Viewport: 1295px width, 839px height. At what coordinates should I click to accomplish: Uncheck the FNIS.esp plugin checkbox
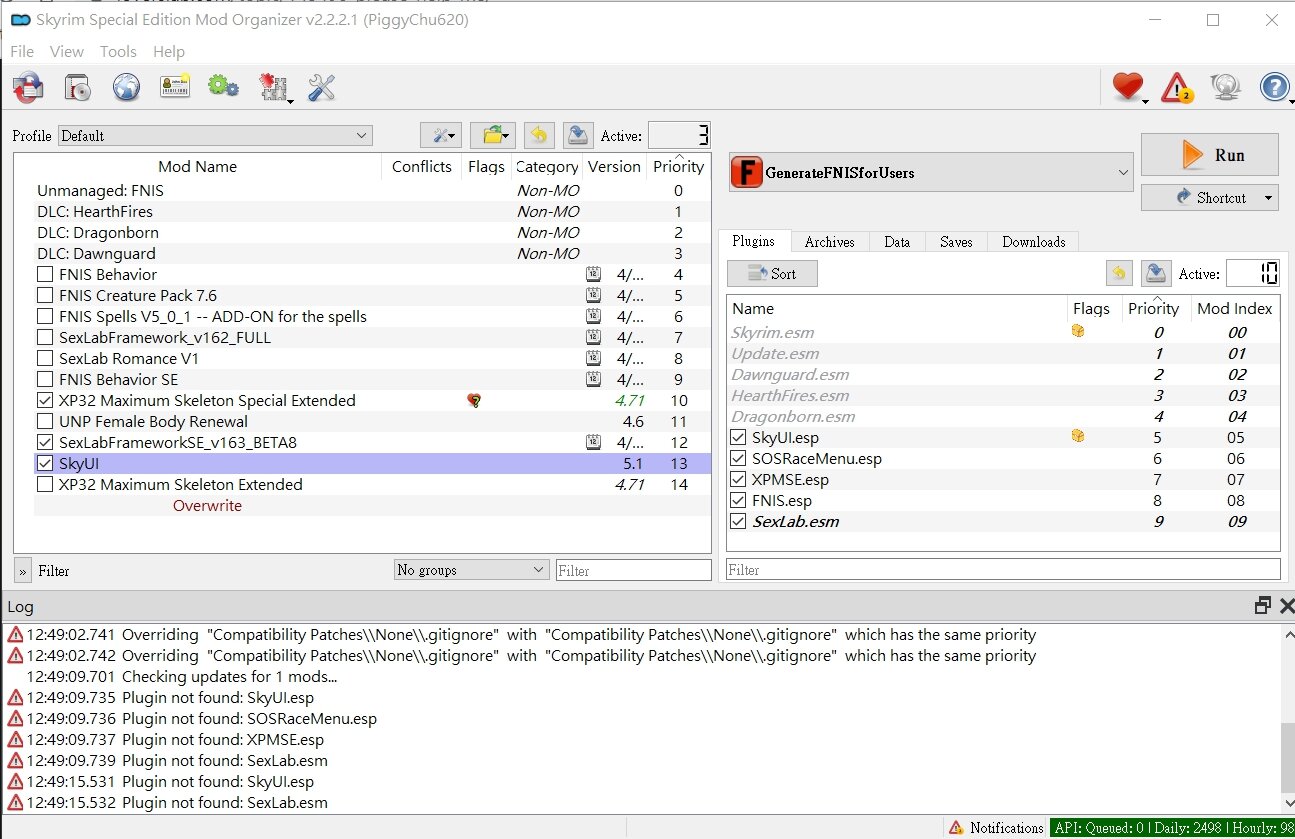coord(738,500)
